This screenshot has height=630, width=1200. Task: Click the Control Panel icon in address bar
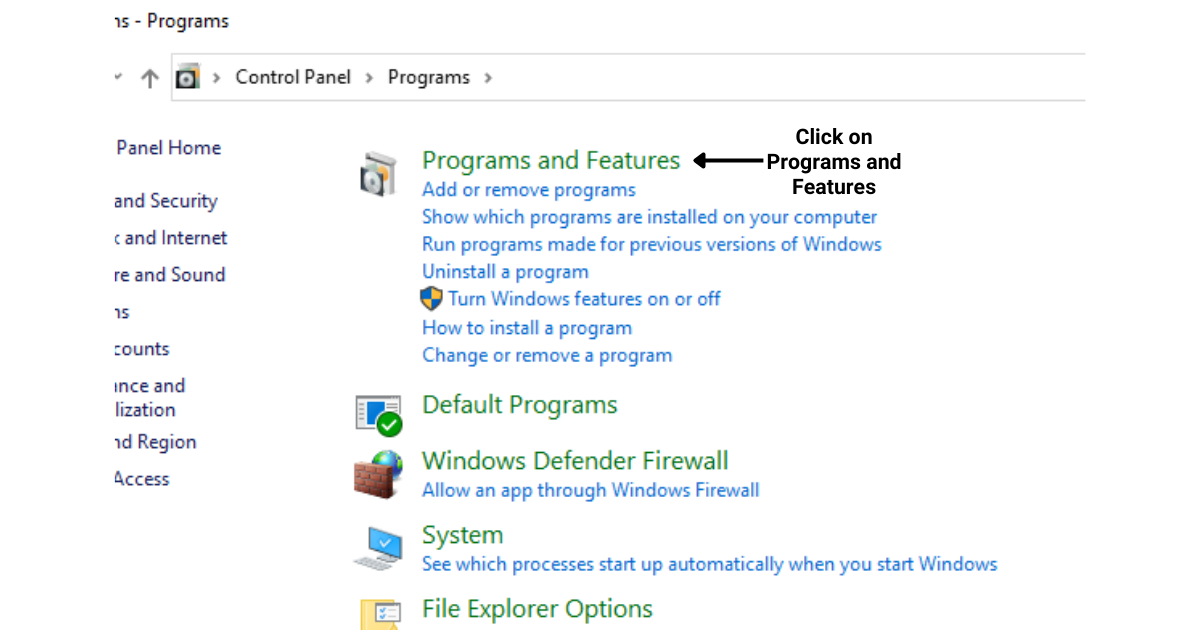187,77
